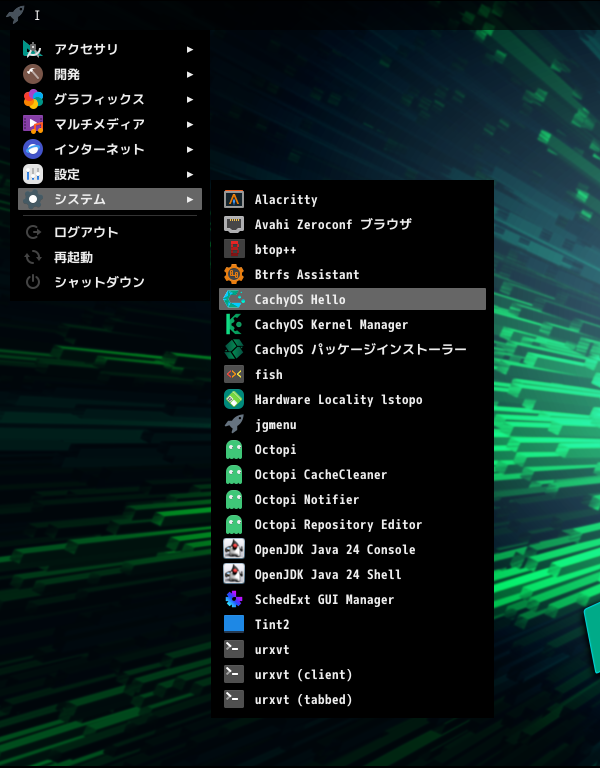600x768 pixels.
Task: Open the グラフィックス category
Action: [110, 99]
